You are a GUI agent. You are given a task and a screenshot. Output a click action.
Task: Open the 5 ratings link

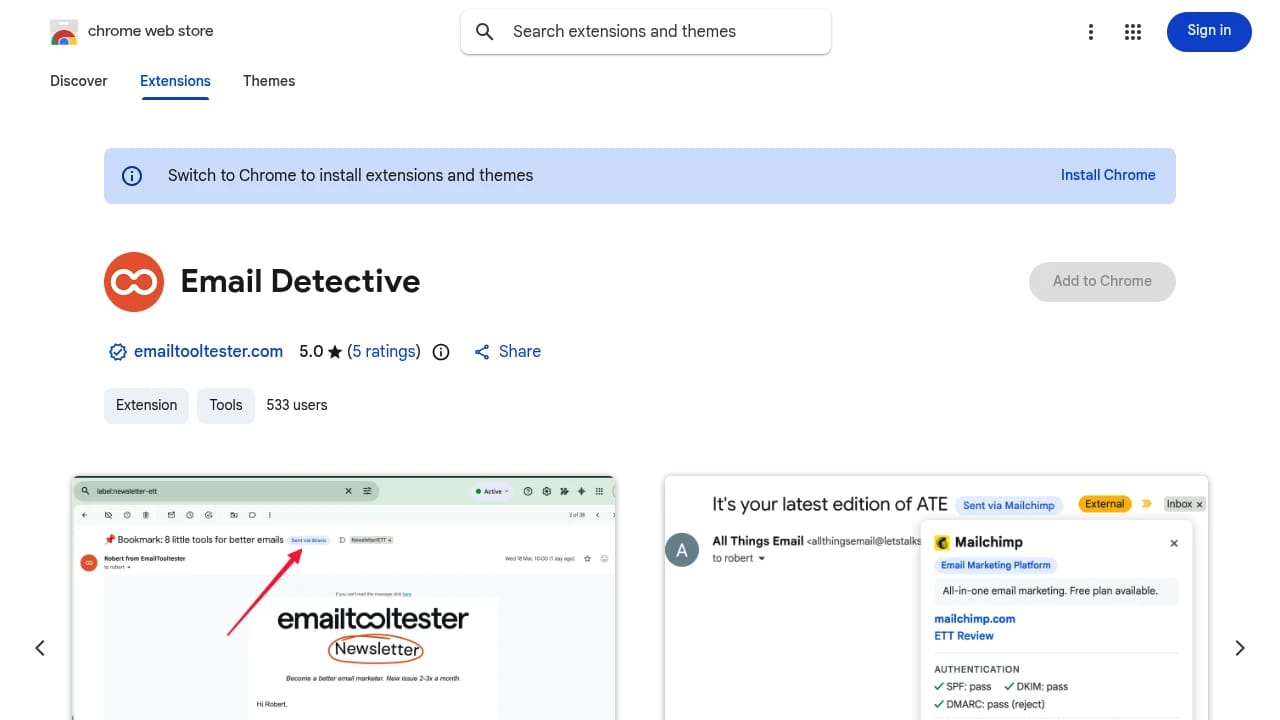[384, 352]
